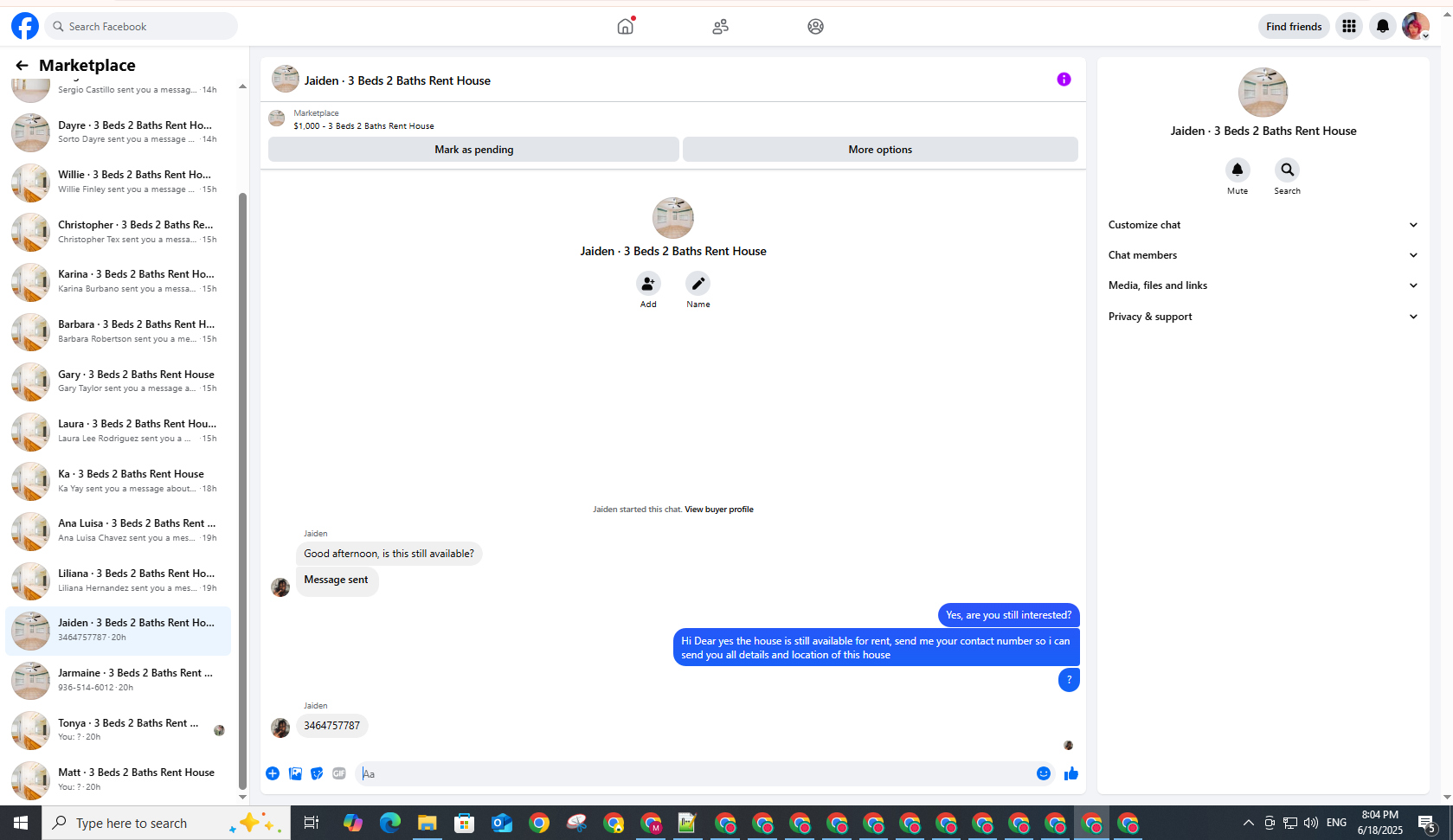Screen dimensions: 1453x840
Task: Expand Media, files and links section
Action: coord(1263,285)
